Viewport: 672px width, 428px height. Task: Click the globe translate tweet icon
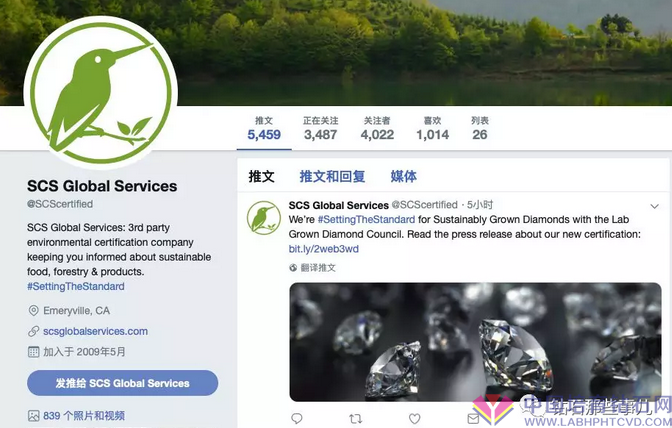pyautogui.click(x=293, y=268)
